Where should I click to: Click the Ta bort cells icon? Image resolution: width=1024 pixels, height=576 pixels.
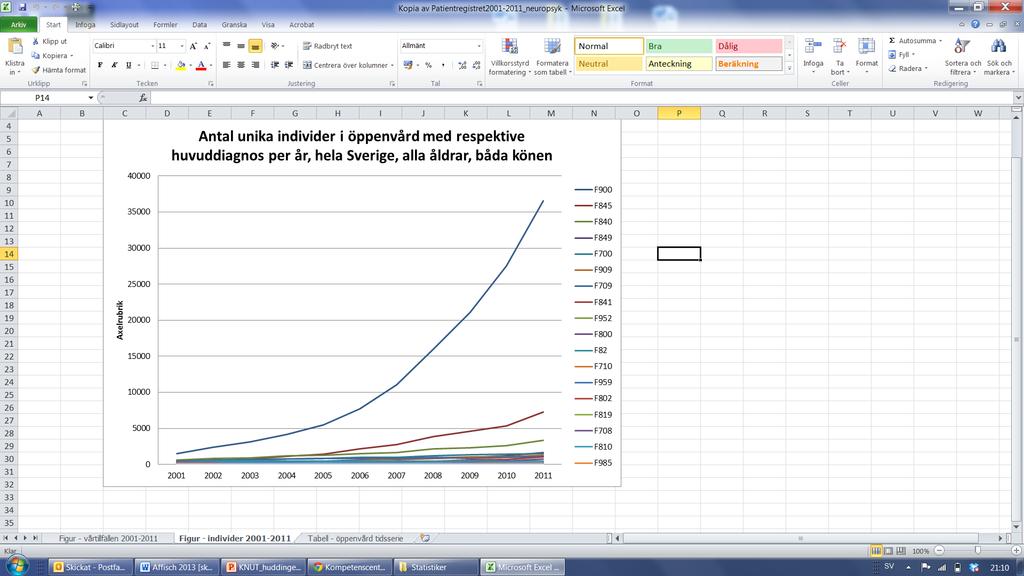839,47
